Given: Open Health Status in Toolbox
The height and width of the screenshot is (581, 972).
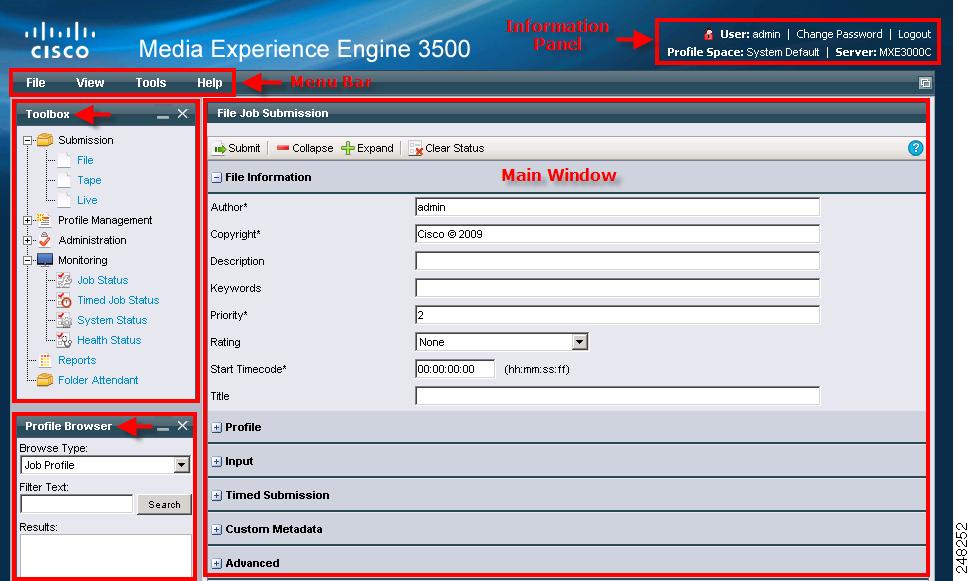Looking at the screenshot, I should (x=109, y=340).
